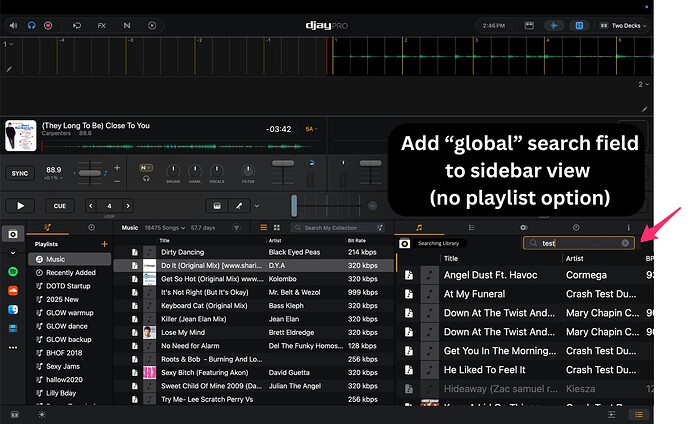Add a new playlist with plus icon
Viewport: 690px width, 424px height.
tap(104, 243)
